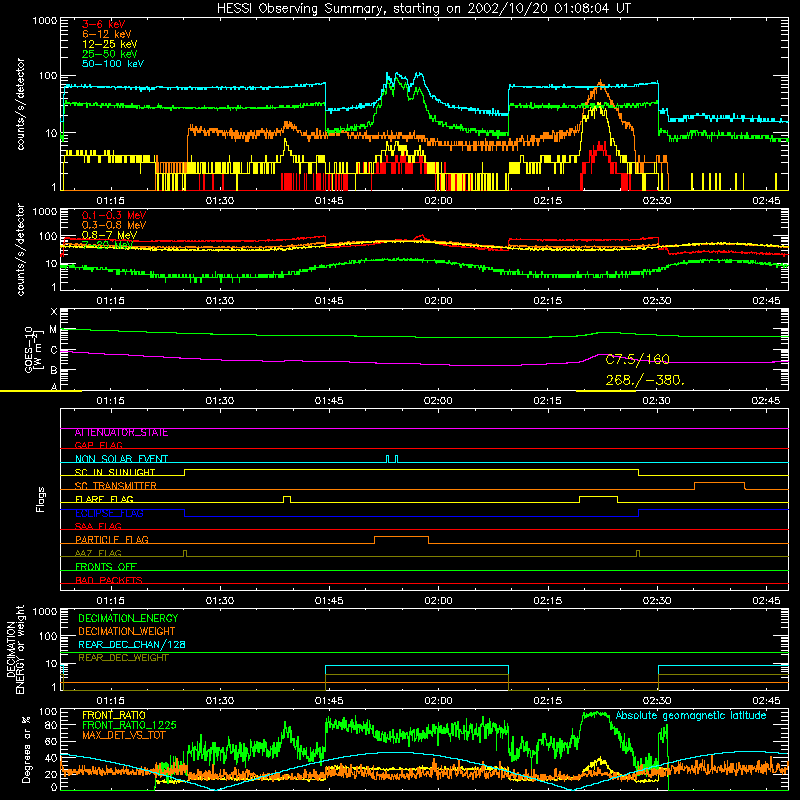Click the 268./-380. position annotation
This screenshot has height=800, width=800.
(x=645, y=380)
